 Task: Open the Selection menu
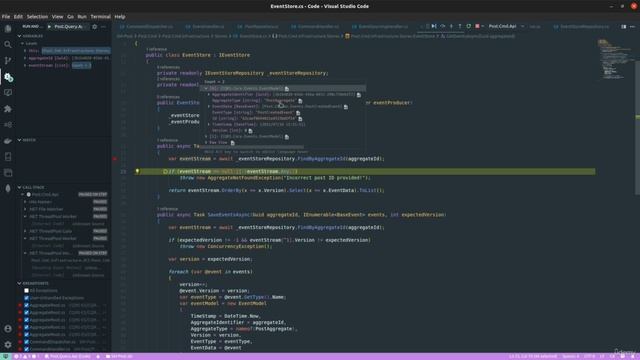point(37,17)
